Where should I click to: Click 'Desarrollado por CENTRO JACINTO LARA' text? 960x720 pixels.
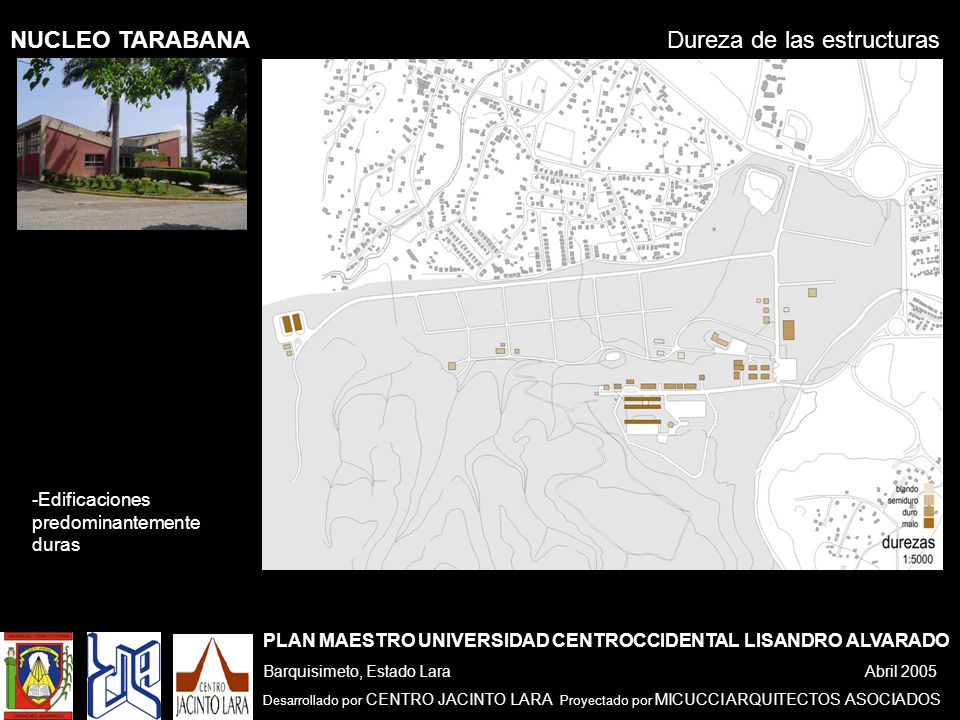click(x=407, y=699)
